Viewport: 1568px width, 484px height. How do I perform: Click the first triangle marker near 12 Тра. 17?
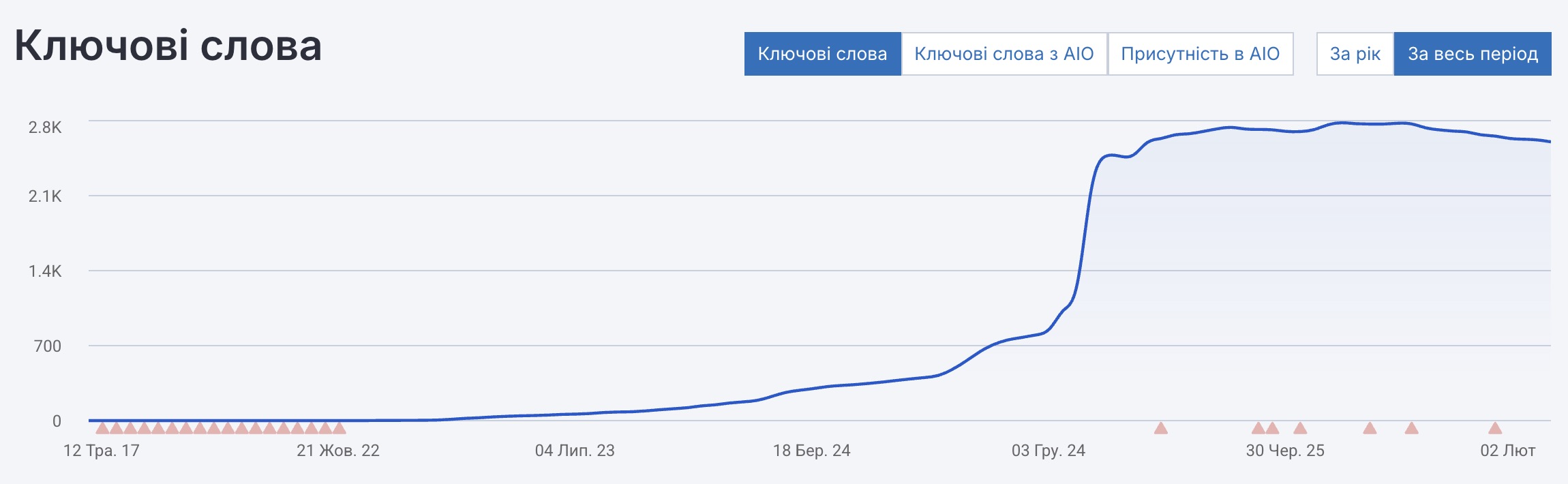pos(102,429)
